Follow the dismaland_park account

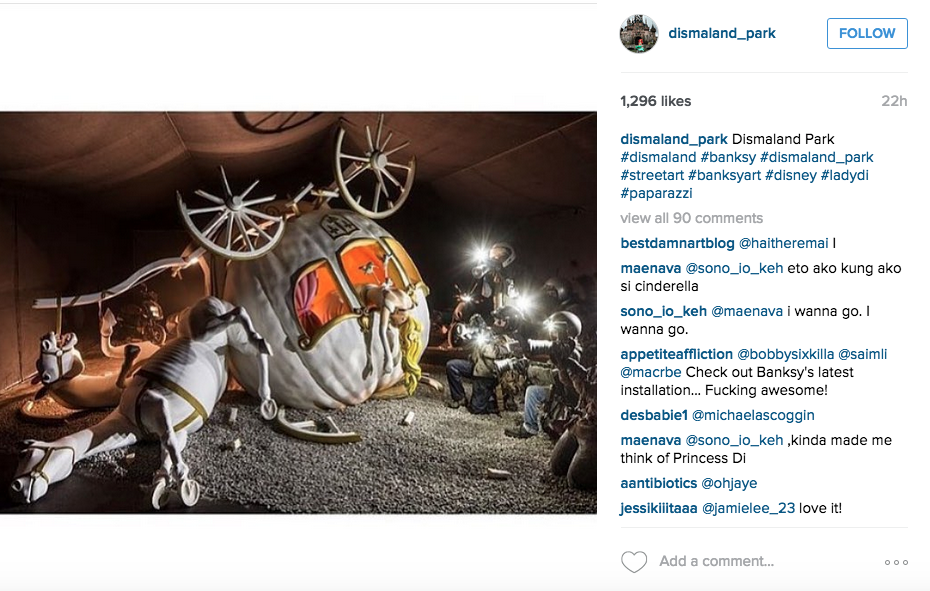pos(867,33)
